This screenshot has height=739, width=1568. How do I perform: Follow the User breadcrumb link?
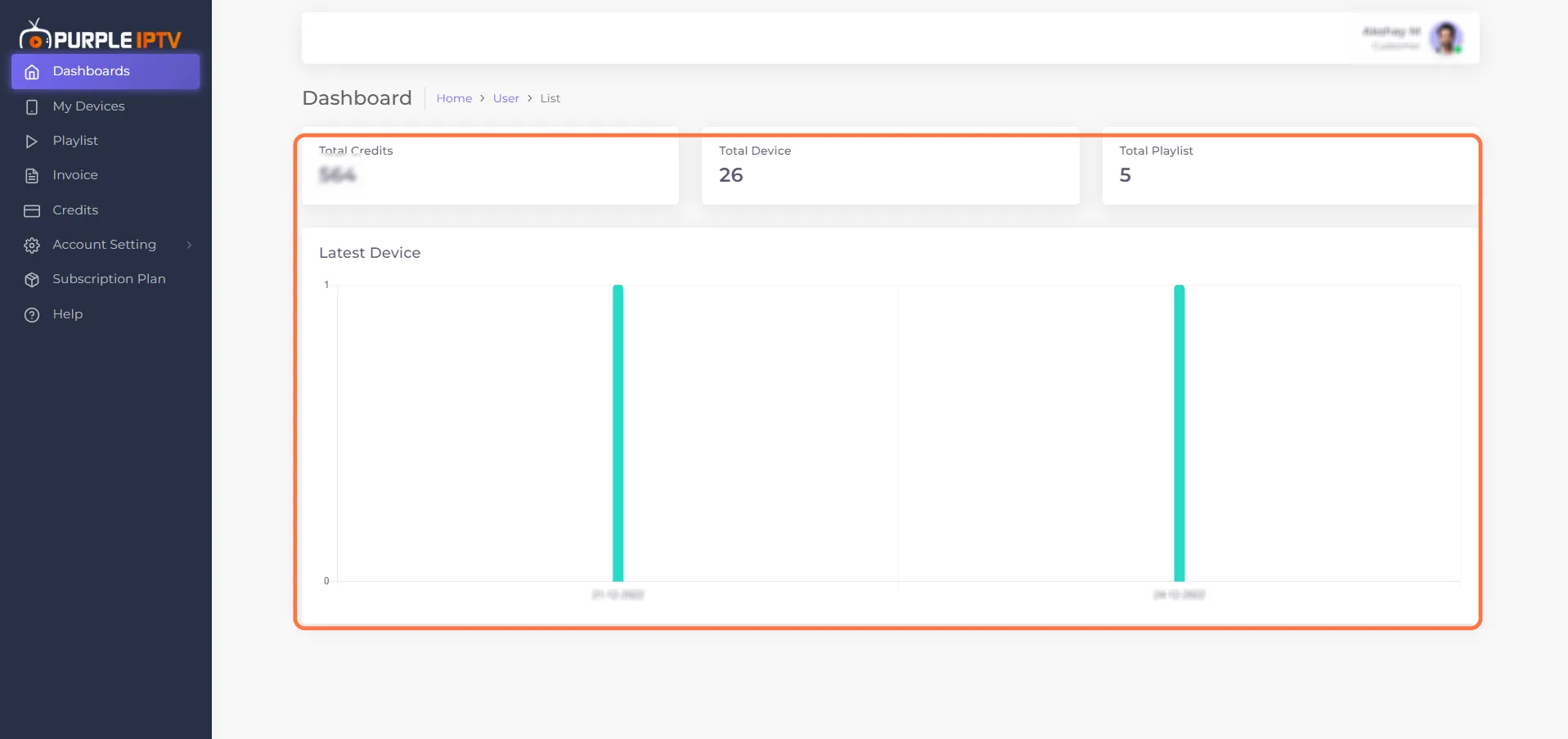click(505, 98)
